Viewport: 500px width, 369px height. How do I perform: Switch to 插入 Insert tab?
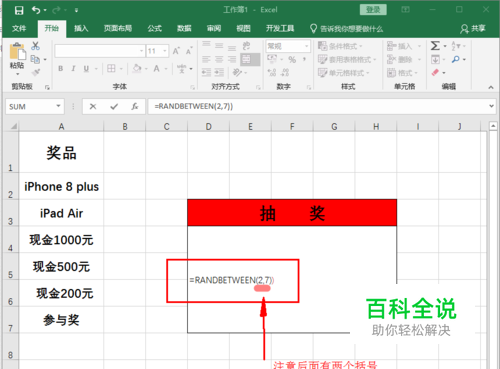click(81, 29)
